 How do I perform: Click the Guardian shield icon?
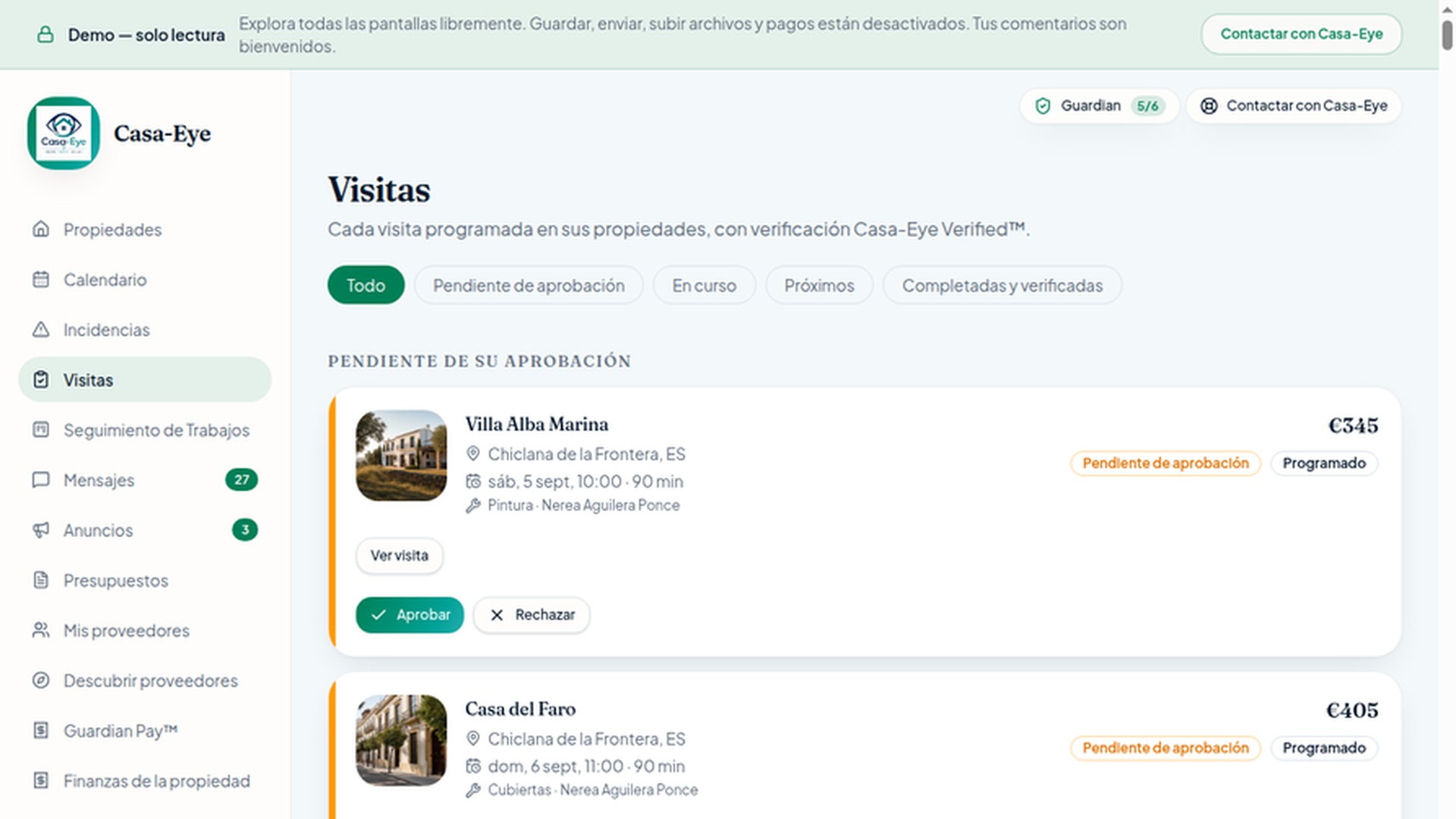[x=1043, y=105]
